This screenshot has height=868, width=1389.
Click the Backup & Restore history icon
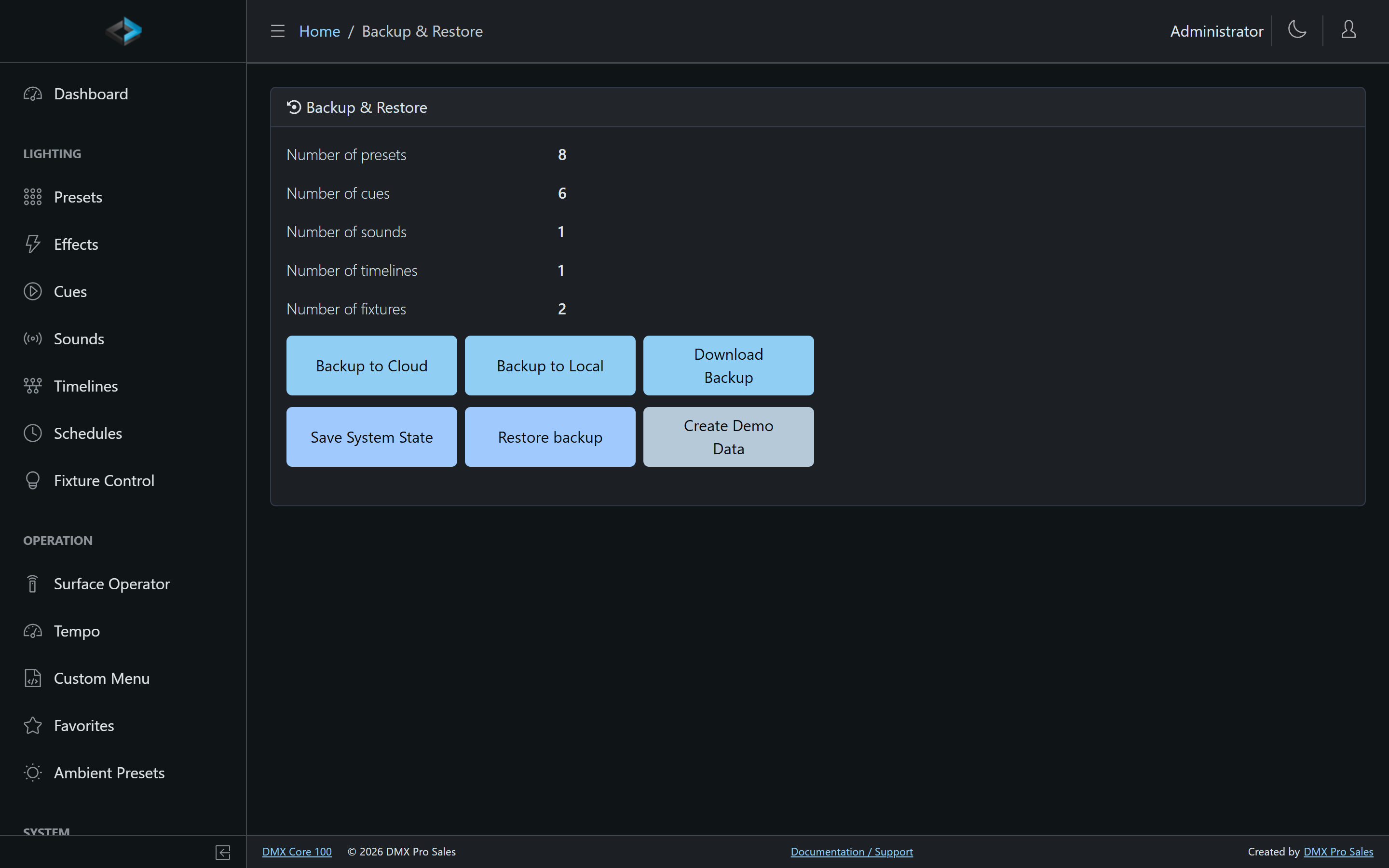pyautogui.click(x=294, y=108)
